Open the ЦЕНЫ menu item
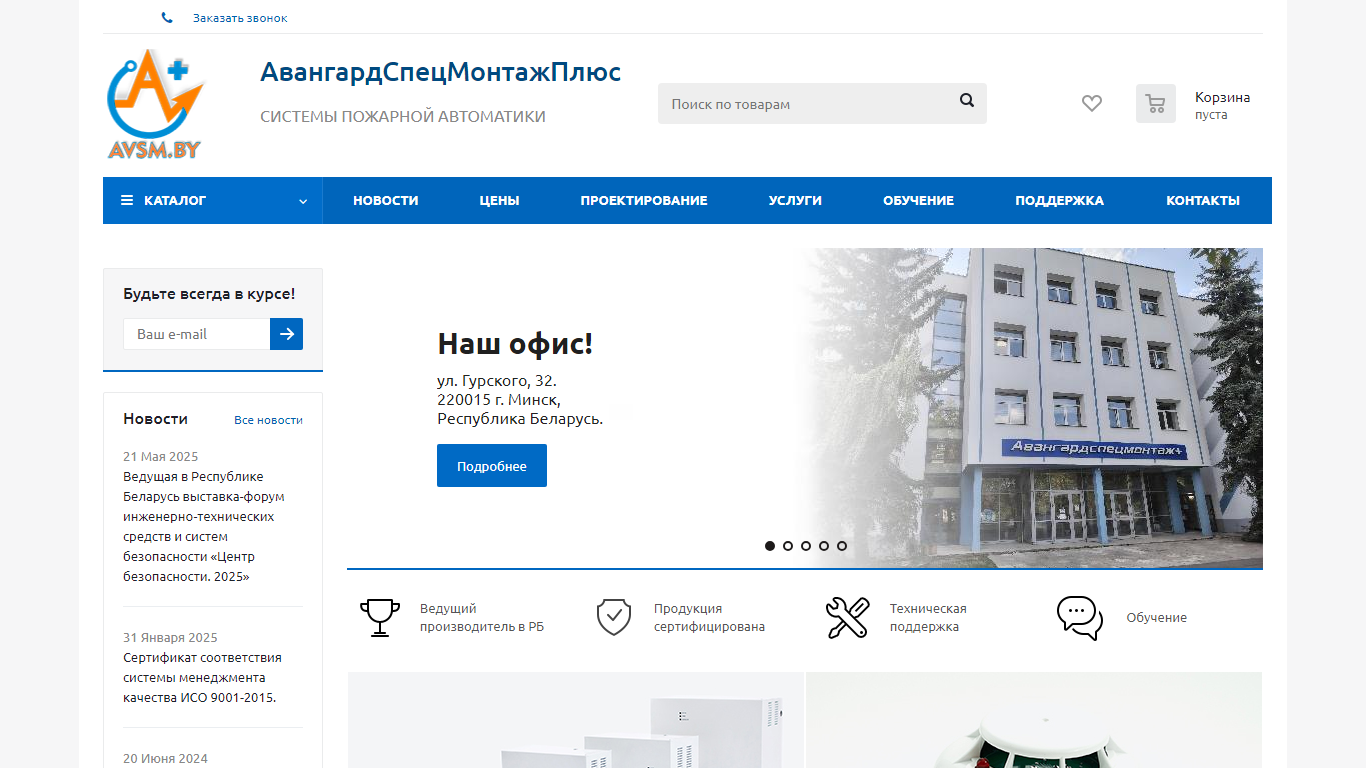1366x768 pixels. tap(499, 200)
